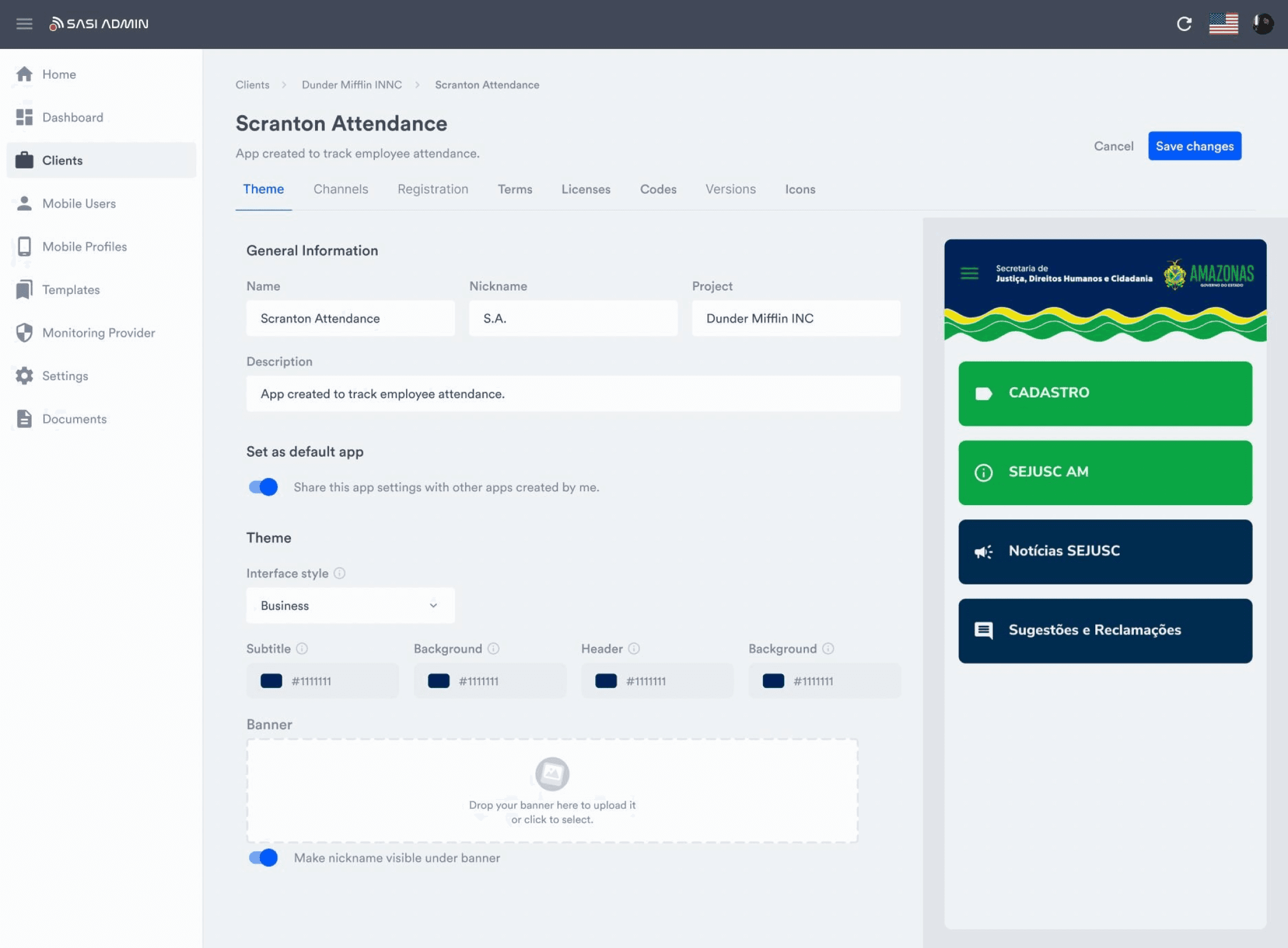Click the Monitoring Provider shield icon
The image size is (1288, 948).
(24, 332)
